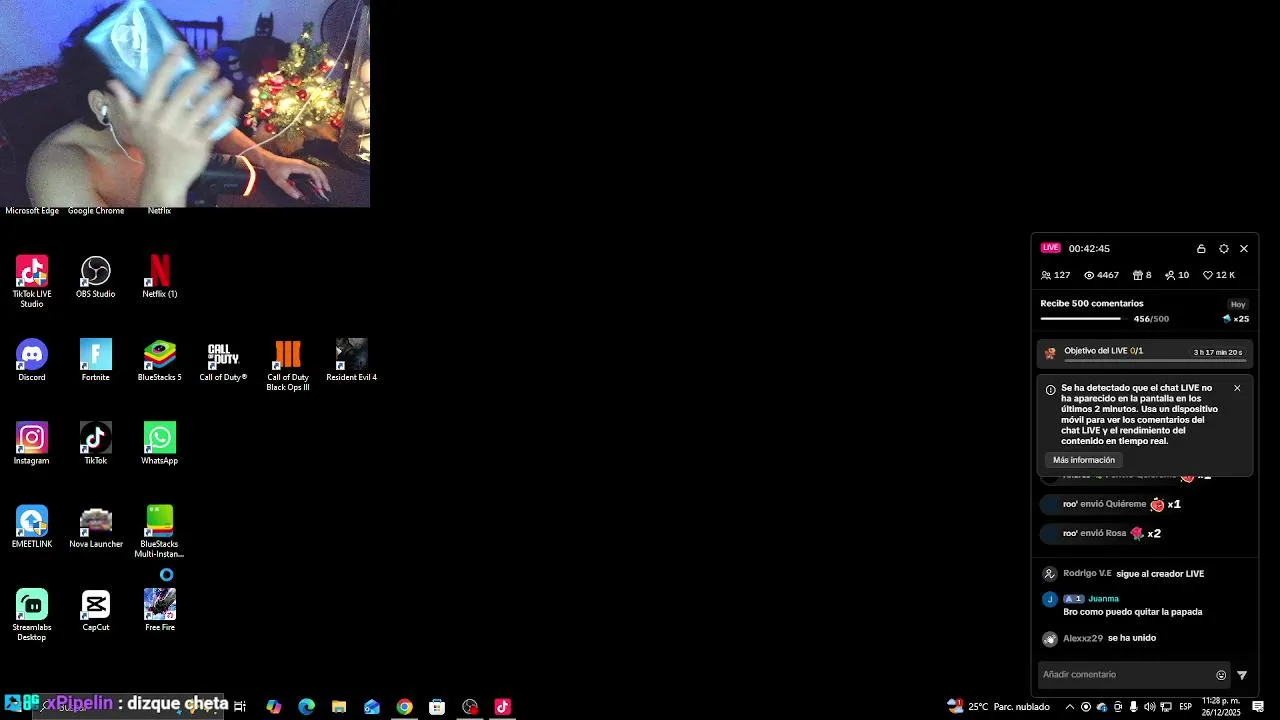
Task: Click the viewers count 127 stat
Action: click(1055, 275)
